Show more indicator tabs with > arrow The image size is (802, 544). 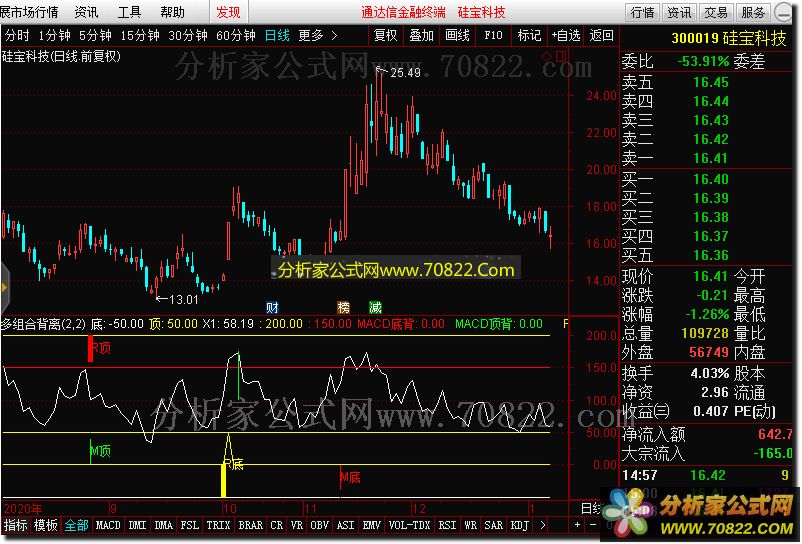click(x=542, y=525)
